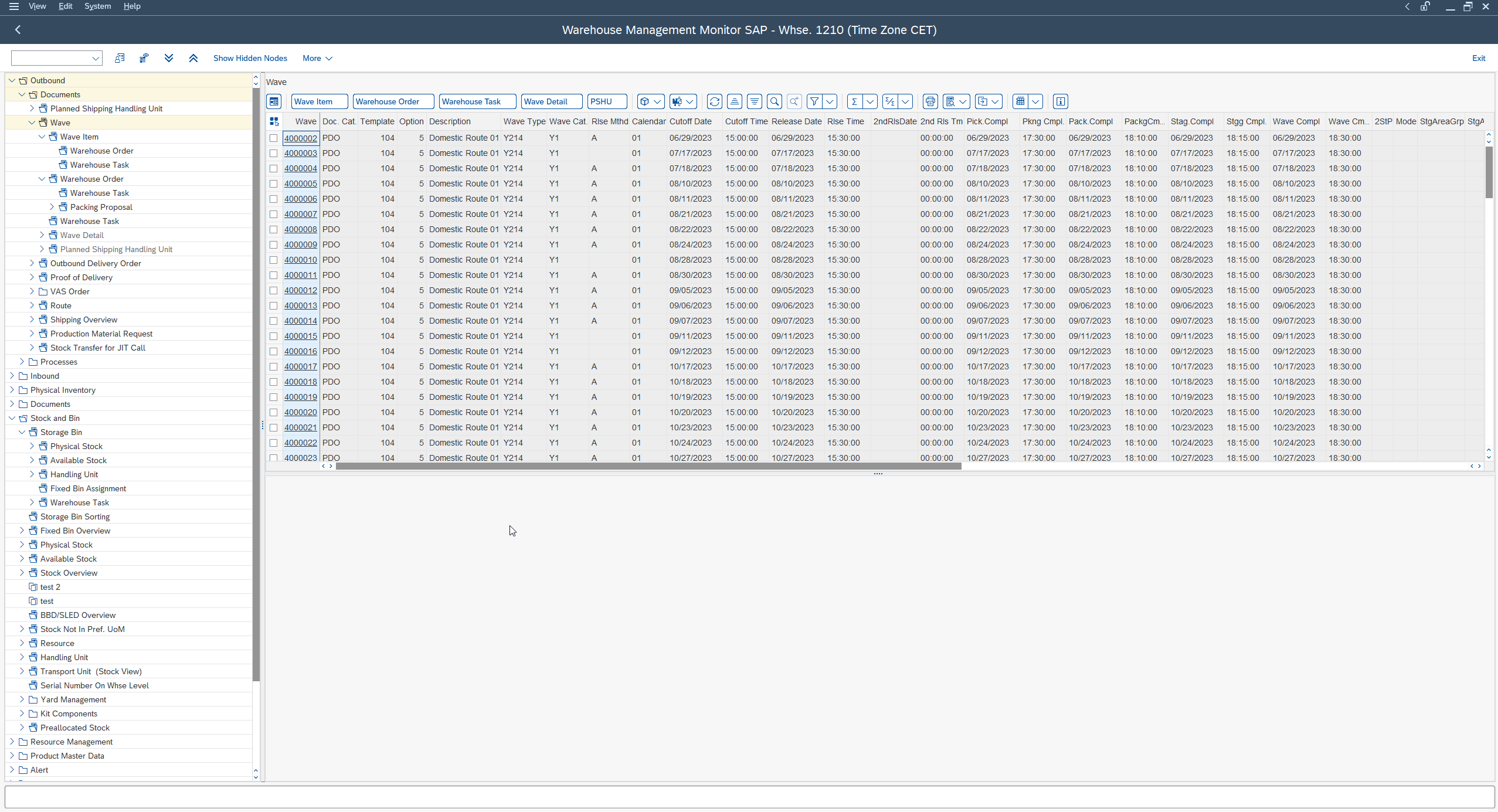
Task: Mark the checkbox for wave 4000014
Action: pyautogui.click(x=273, y=321)
